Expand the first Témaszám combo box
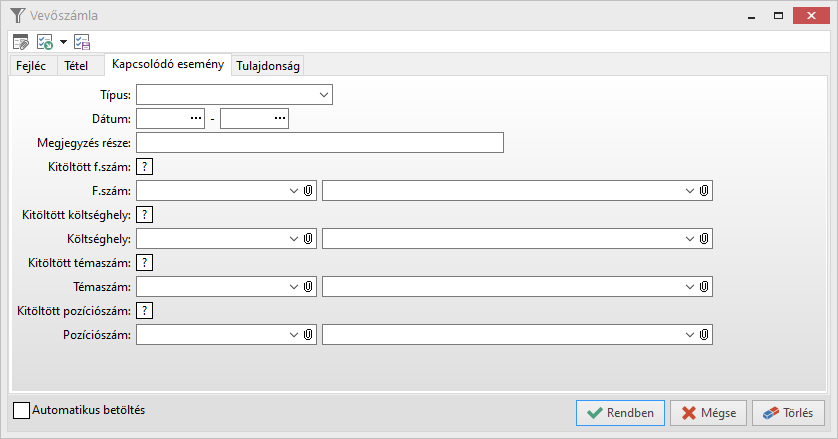This screenshot has height=439, width=838. (x=293, y=286)
